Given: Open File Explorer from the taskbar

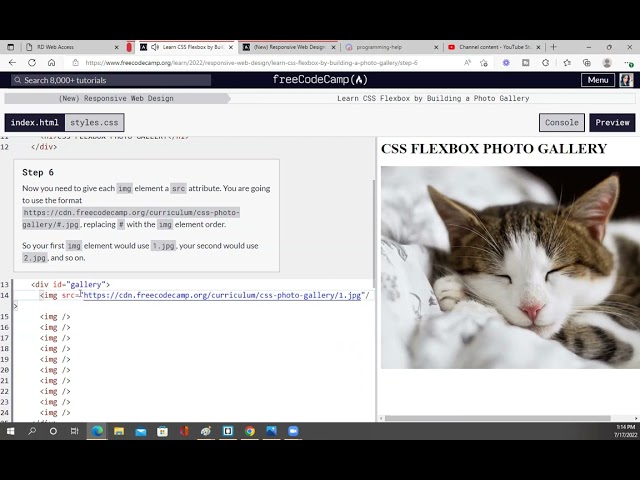Looking at the screenshot, I should 119,431.
